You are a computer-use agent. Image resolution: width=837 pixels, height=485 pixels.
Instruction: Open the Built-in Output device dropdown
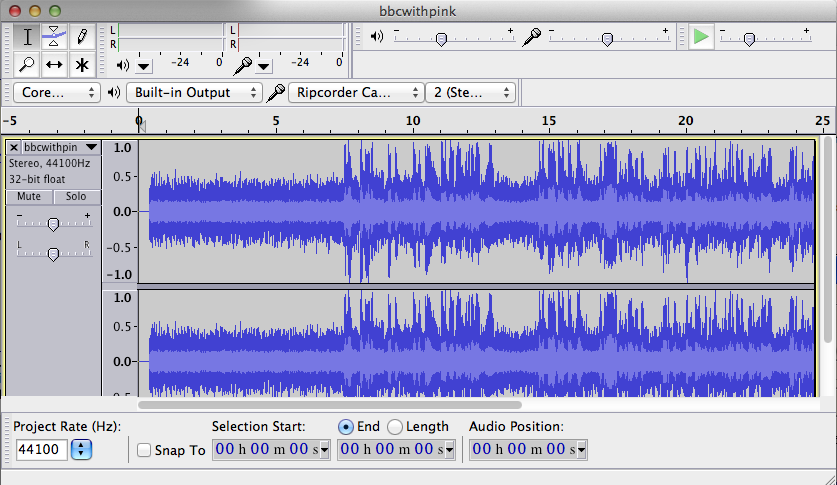tap(192, 93)
